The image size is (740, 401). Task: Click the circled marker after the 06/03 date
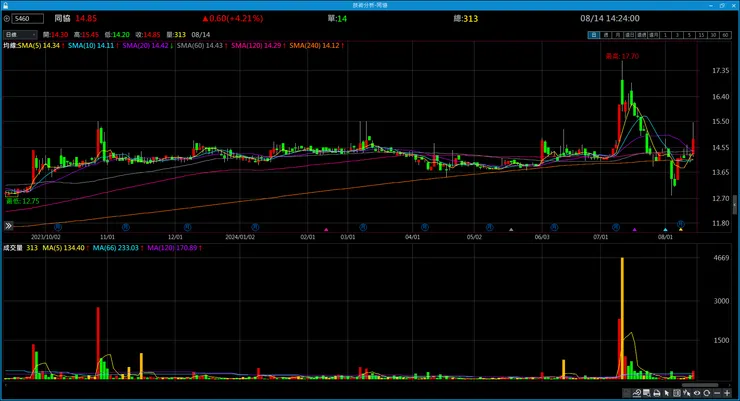(x=554, y=227)
